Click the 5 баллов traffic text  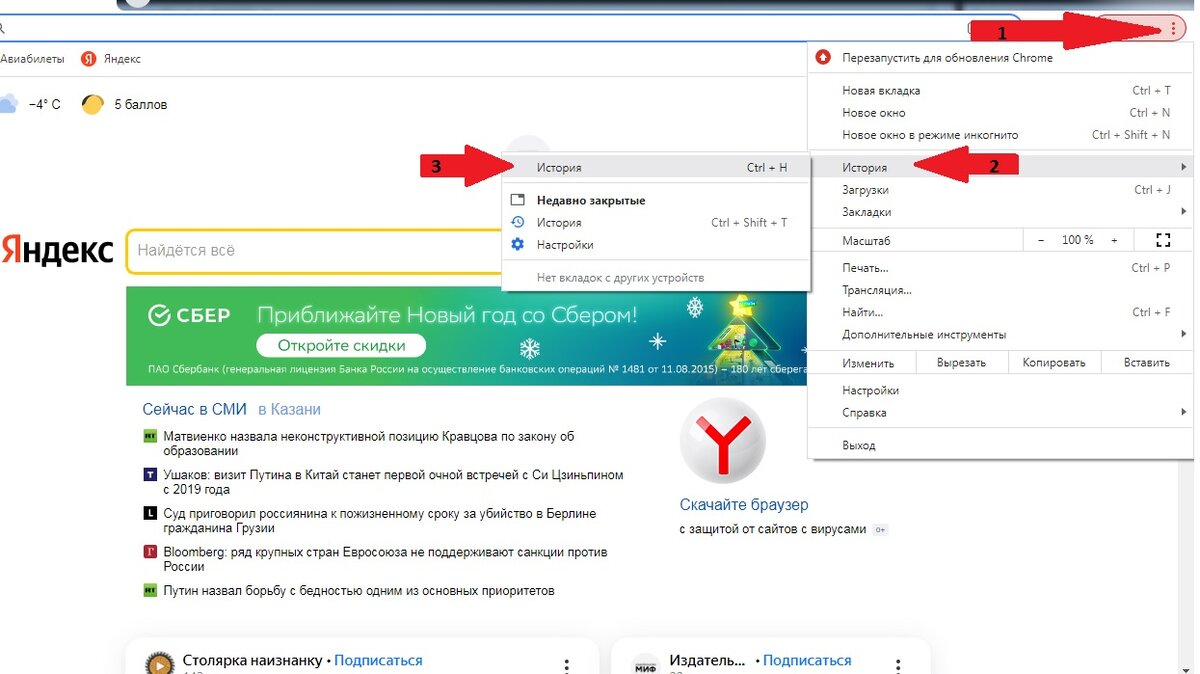(140, 104)
